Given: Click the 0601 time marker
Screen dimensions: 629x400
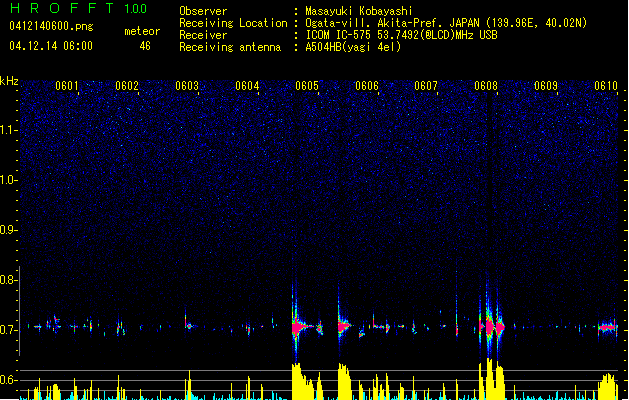Looking at the screenshot, I should tap(67, 86).
